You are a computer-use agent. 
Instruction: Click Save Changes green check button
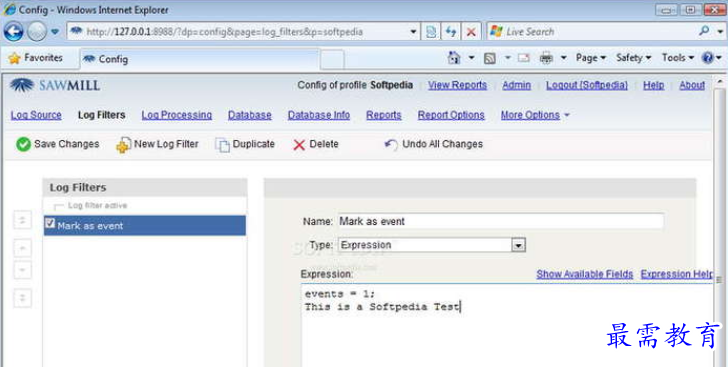[x=58, y=144]
